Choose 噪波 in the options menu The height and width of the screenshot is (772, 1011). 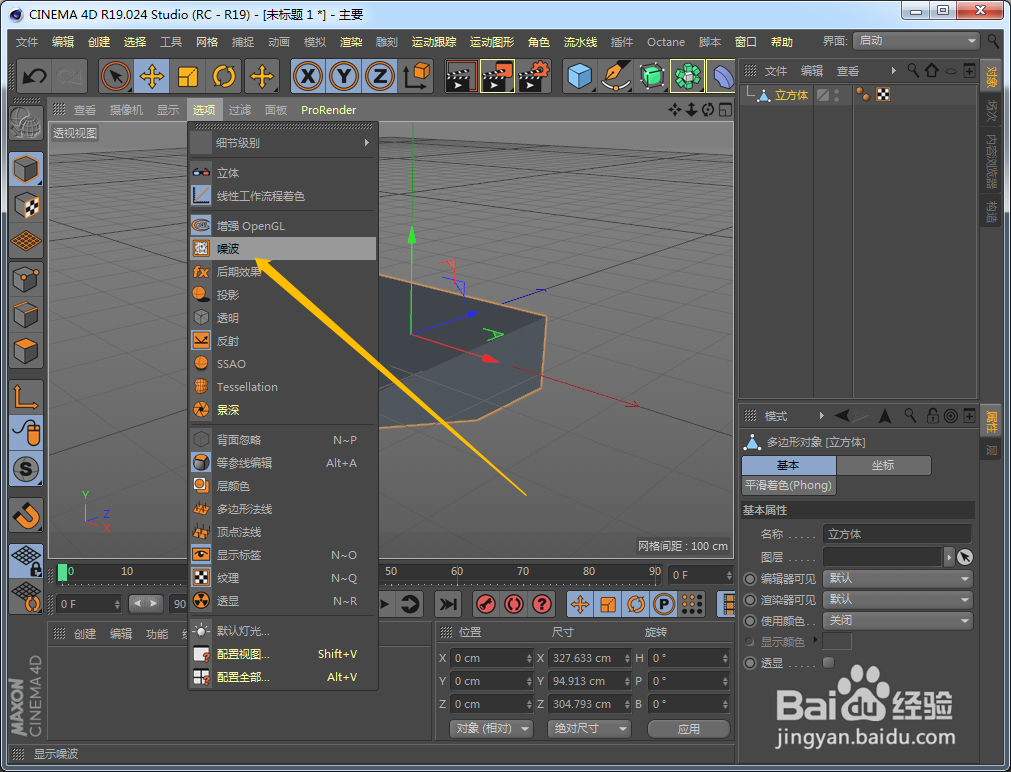tap(282, 249)
